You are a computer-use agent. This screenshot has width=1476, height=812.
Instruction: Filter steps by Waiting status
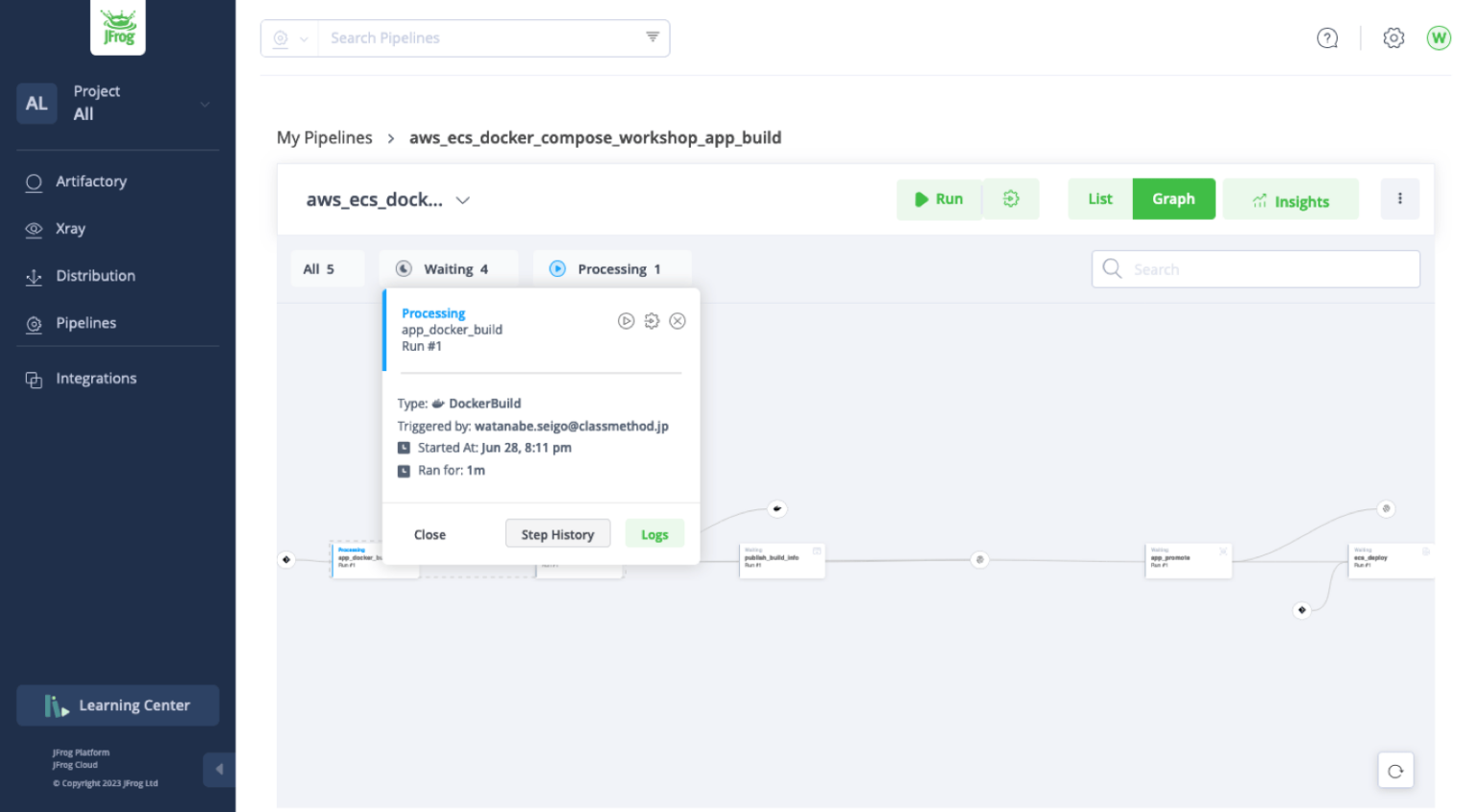(448, 269)
